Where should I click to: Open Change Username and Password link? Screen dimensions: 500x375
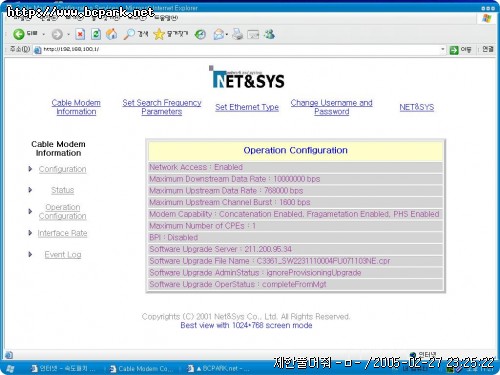[332, 107]
